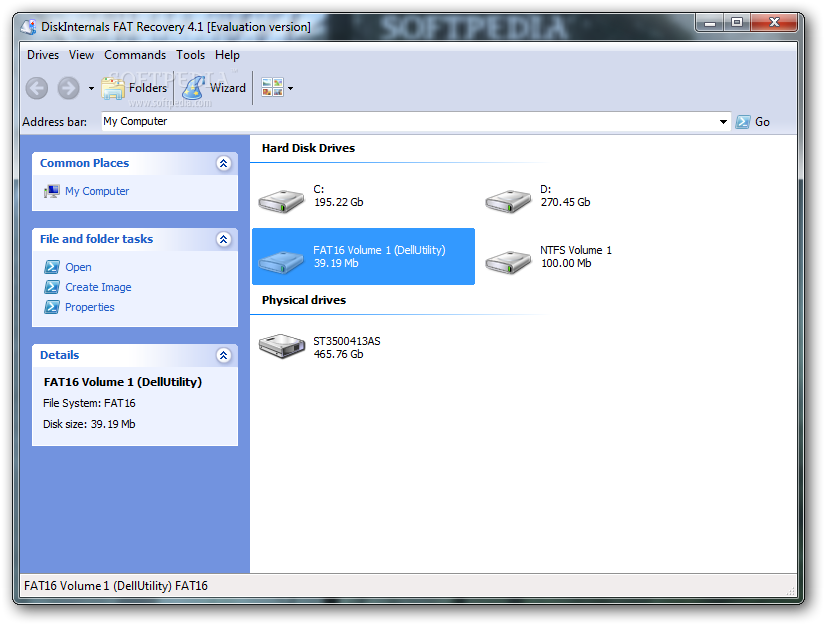Open the view mode dropdown arrow
825x625 pixels.
point(290,88)
